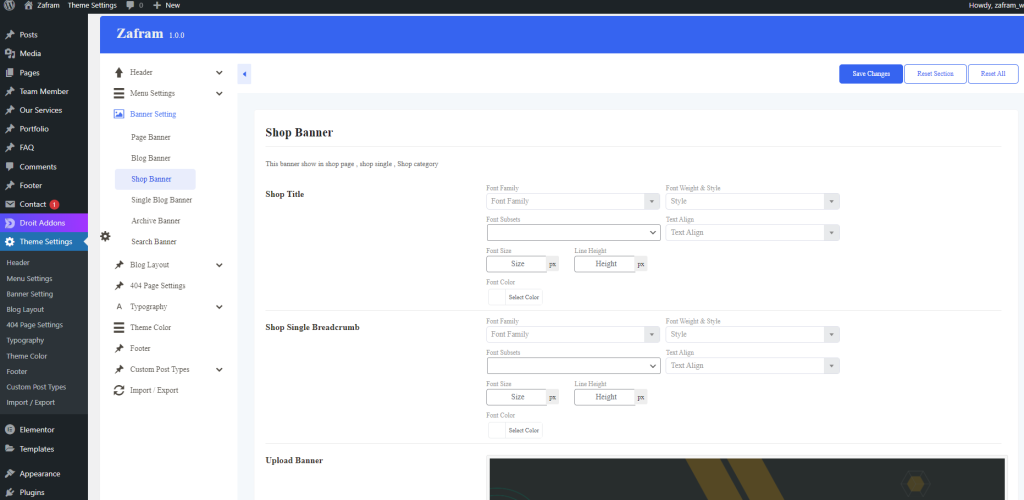Open the comments bubble icon in admin bar
This screenshot has height=500, width=1024.
[x=130, y=5]
